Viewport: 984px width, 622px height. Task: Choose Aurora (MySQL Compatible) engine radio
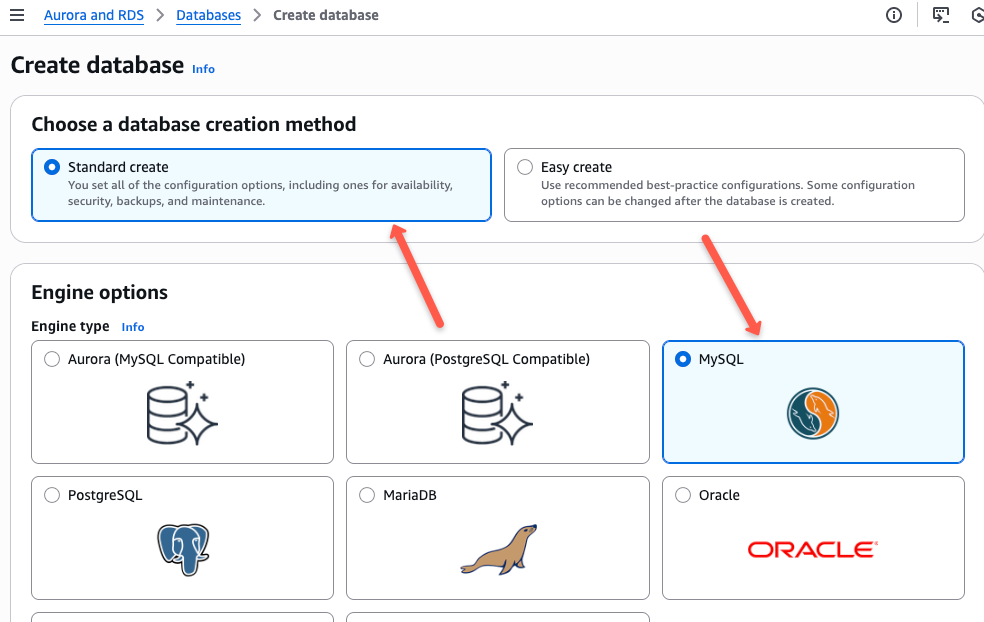[x=52, y=359]
